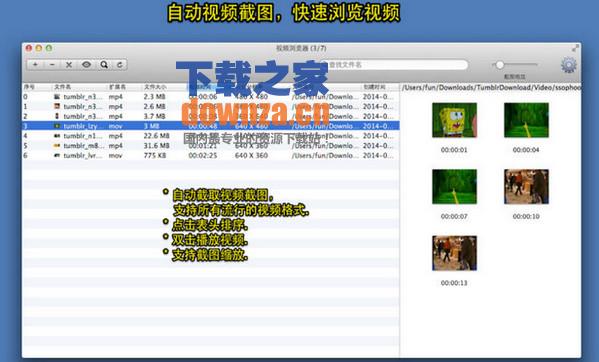Screen dimensions: 599x362
Task: Click the full screen arrows in the title bar
Action: pos(575,48)
